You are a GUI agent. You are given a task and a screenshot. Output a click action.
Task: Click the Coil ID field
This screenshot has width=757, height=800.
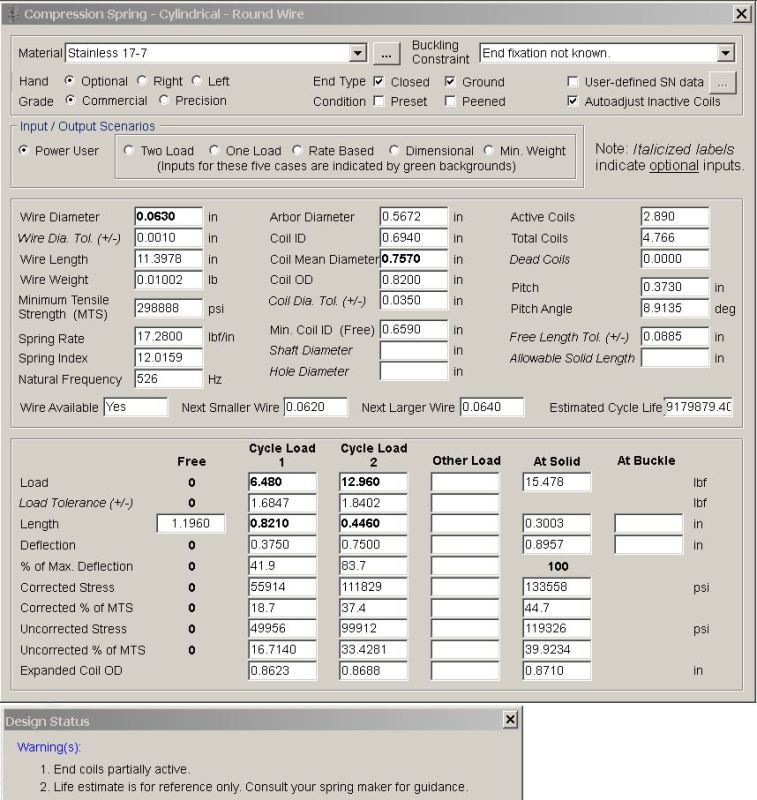(414, 238)
